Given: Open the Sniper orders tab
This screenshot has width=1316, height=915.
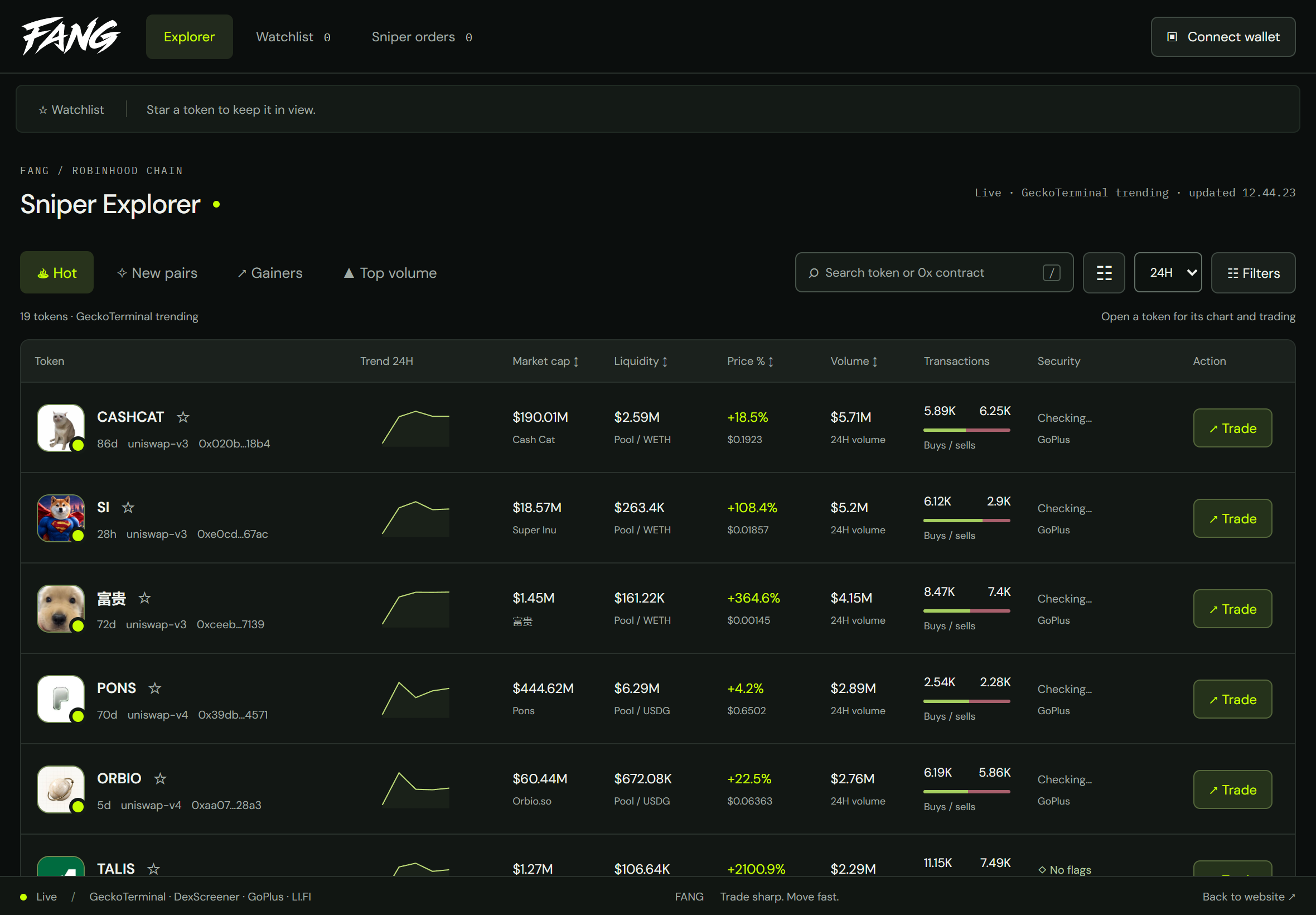Looking at the screenshot, I should point(422,37).
